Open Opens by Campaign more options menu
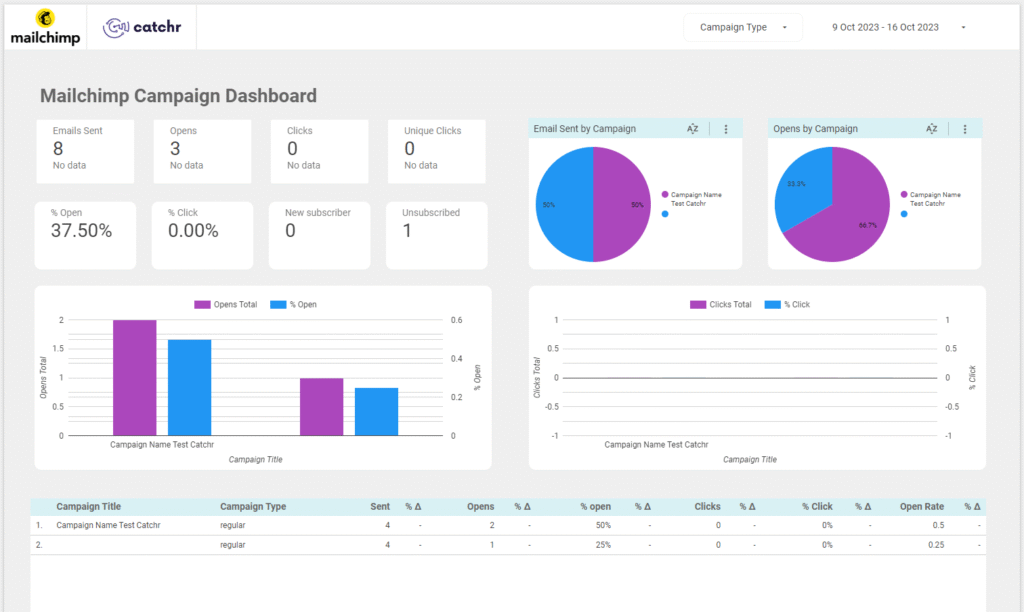The height and width of the screenshot is (612, 1024). point(965,129)
